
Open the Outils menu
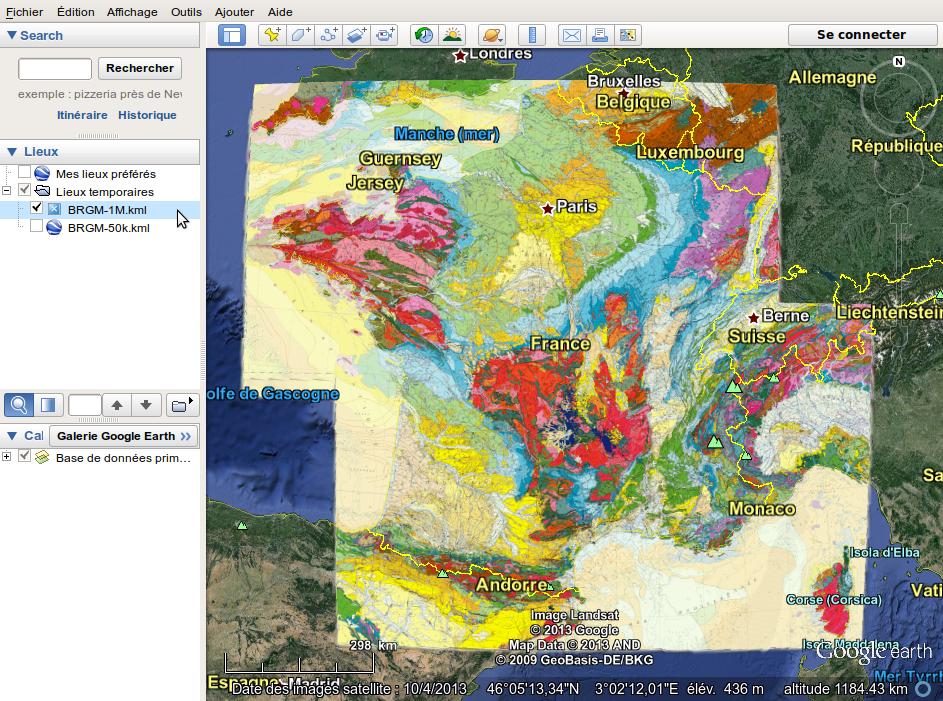click(x=186, y=12)
